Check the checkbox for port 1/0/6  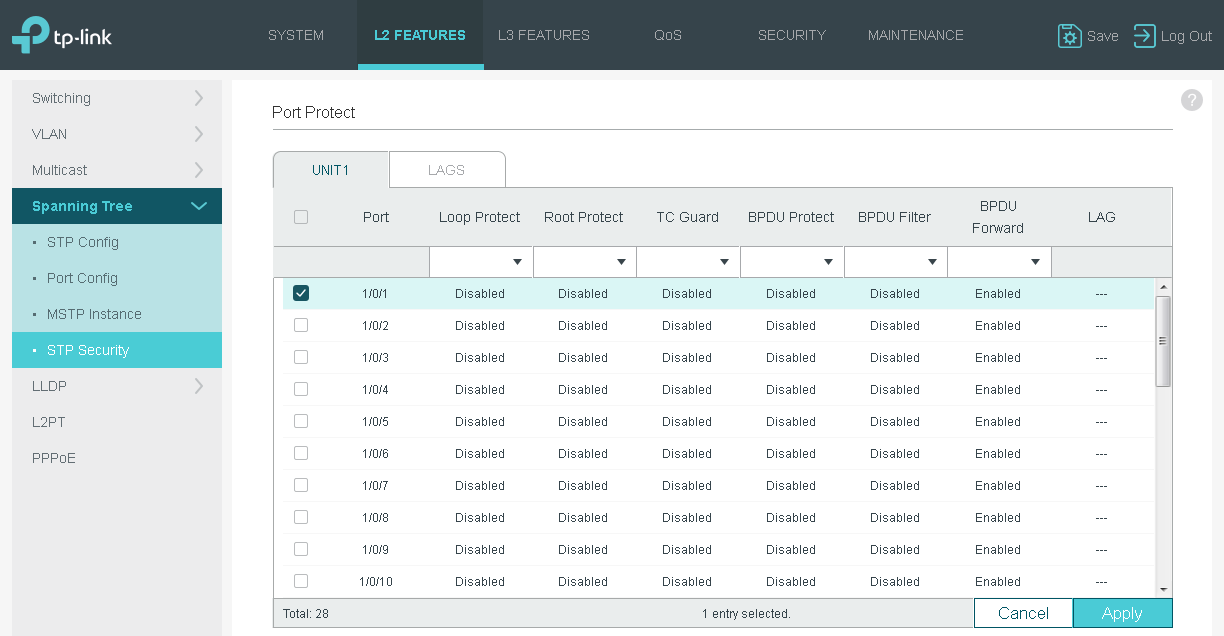click(301, 453)
